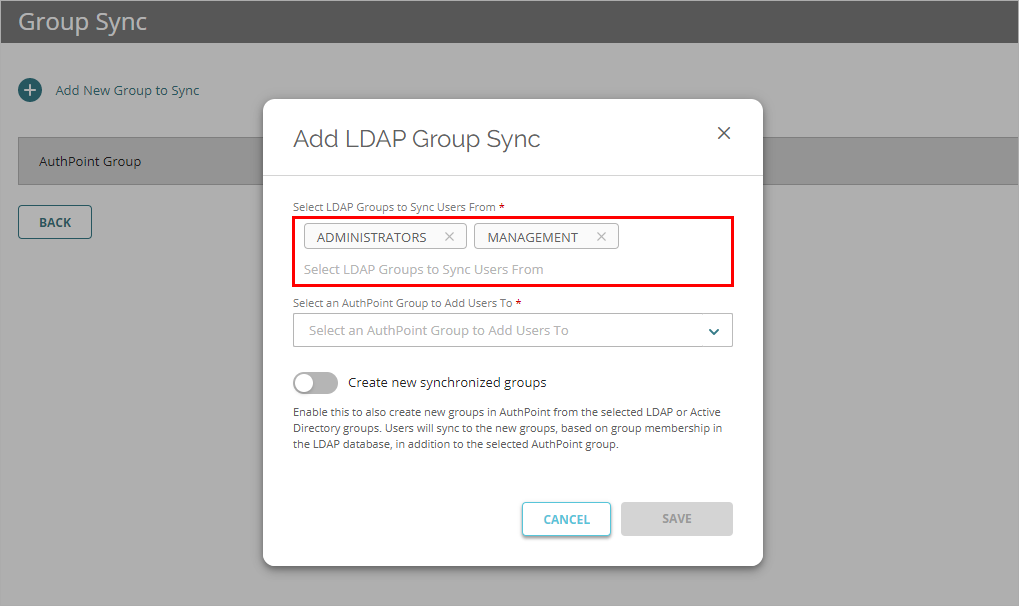Click the BACK button
The height and width of the screenshot is (606, 1019).
tap(54, 221)
